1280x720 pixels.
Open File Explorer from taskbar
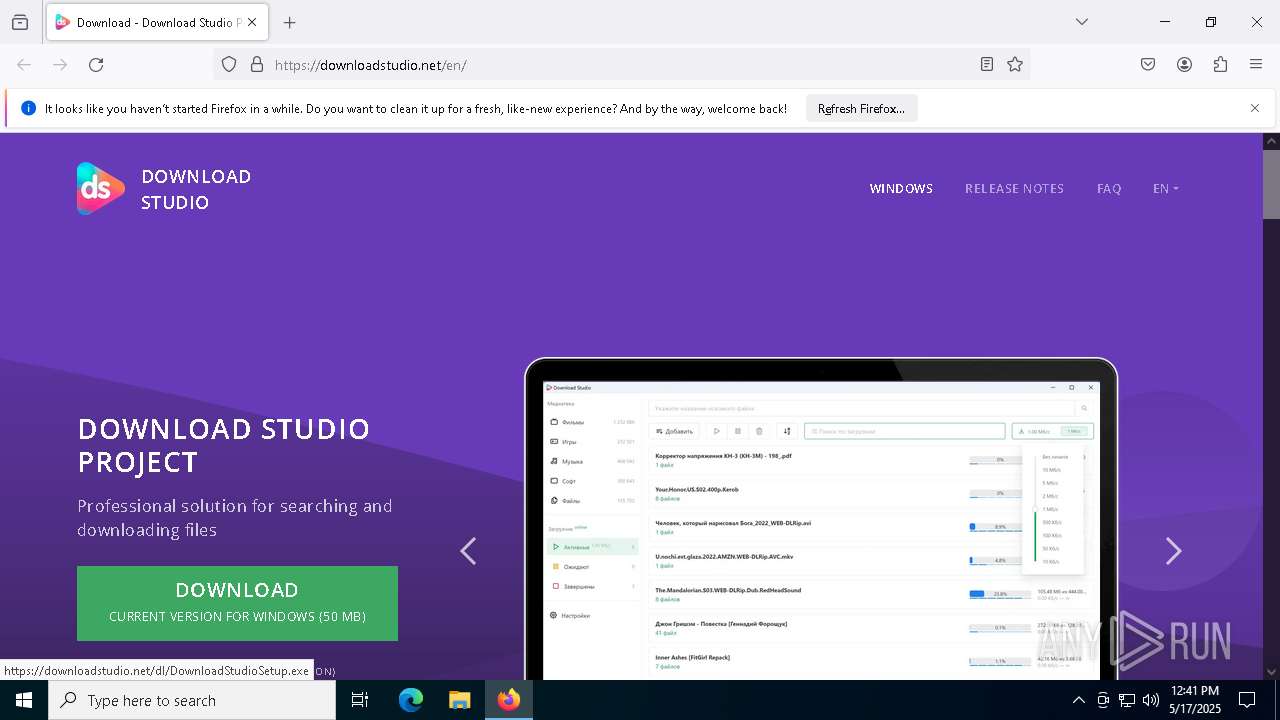tap(459, 700)
